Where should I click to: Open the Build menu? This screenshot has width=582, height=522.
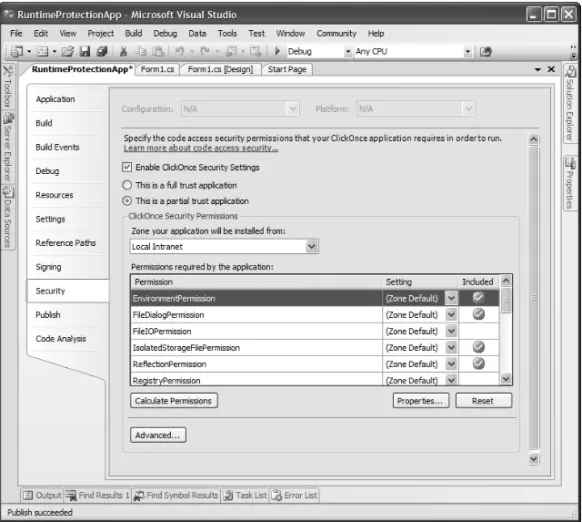pyautogui.click(x=134, y=33)
